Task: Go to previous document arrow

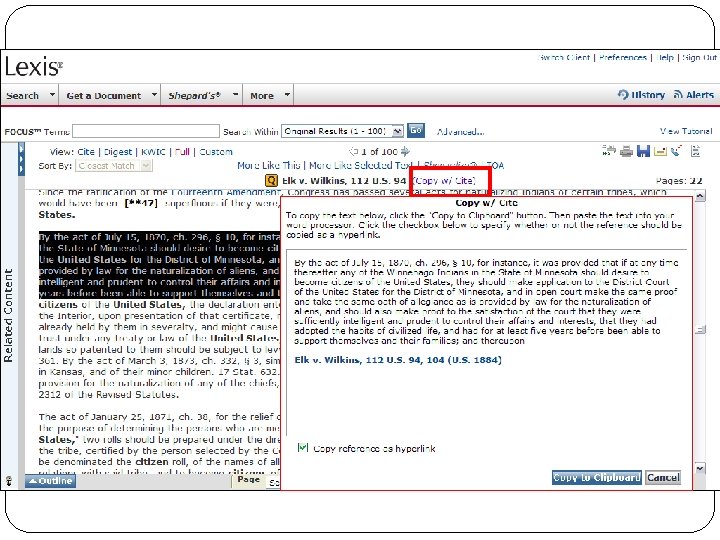Action: 354,151
